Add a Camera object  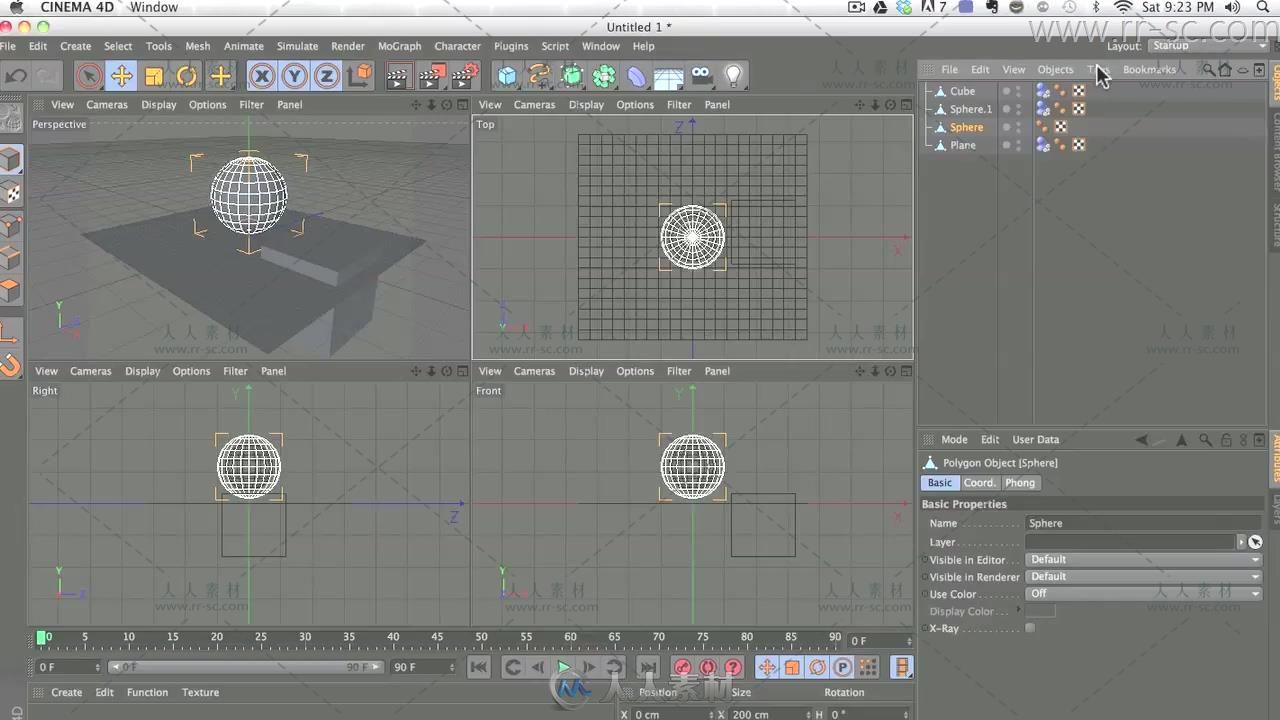[x=701, y=76]
